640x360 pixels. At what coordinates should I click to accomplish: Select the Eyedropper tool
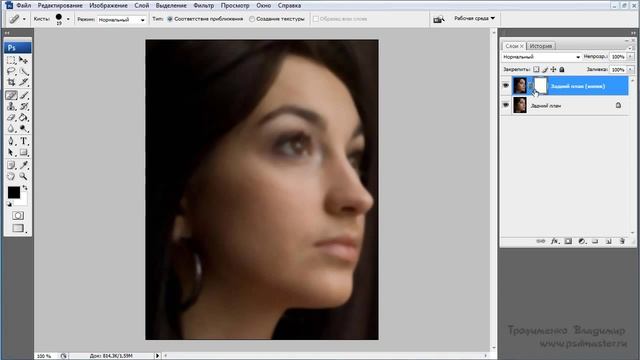click(24, 165)
